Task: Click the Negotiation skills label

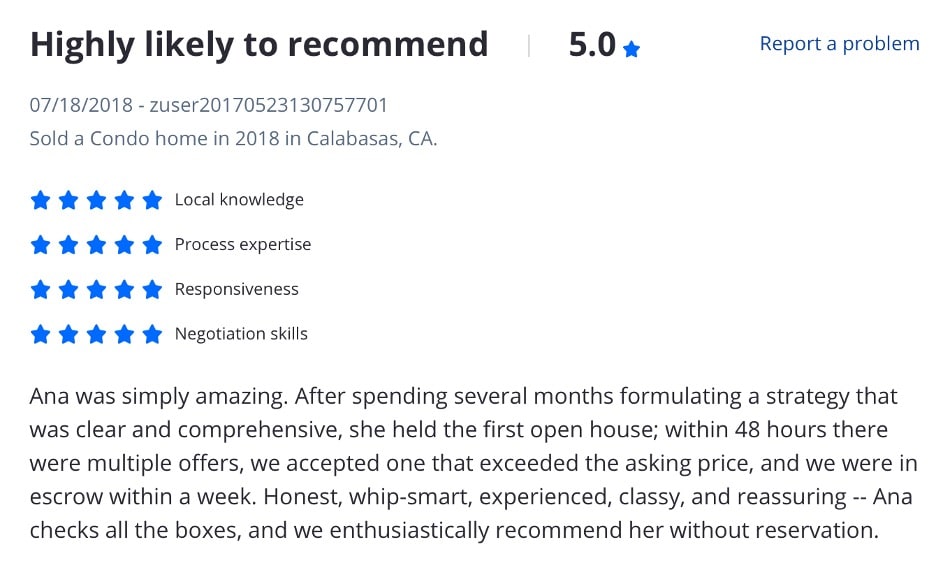Action: (x=241, y=334)
